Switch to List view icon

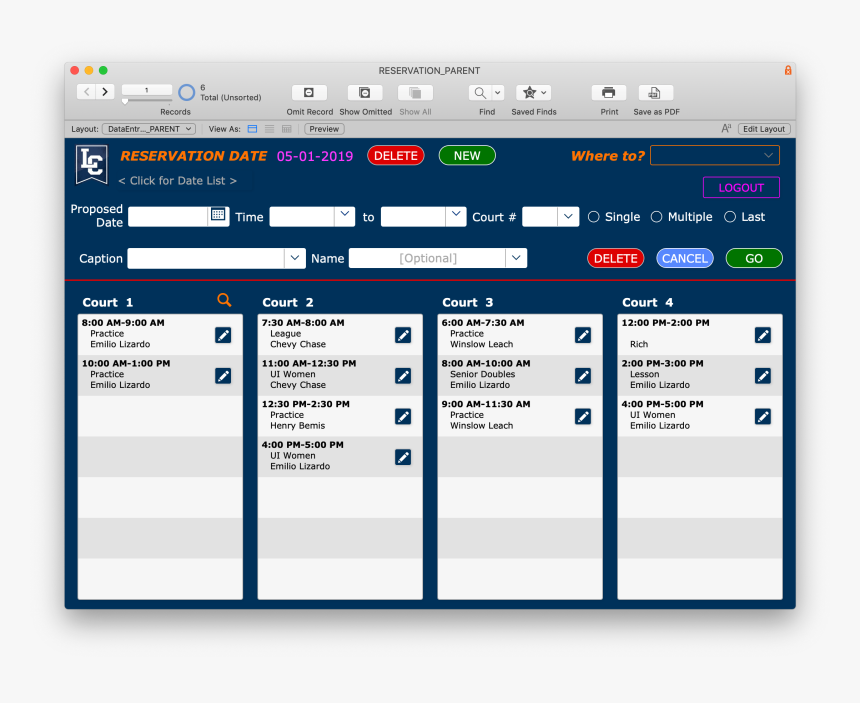tap(269, 129)
